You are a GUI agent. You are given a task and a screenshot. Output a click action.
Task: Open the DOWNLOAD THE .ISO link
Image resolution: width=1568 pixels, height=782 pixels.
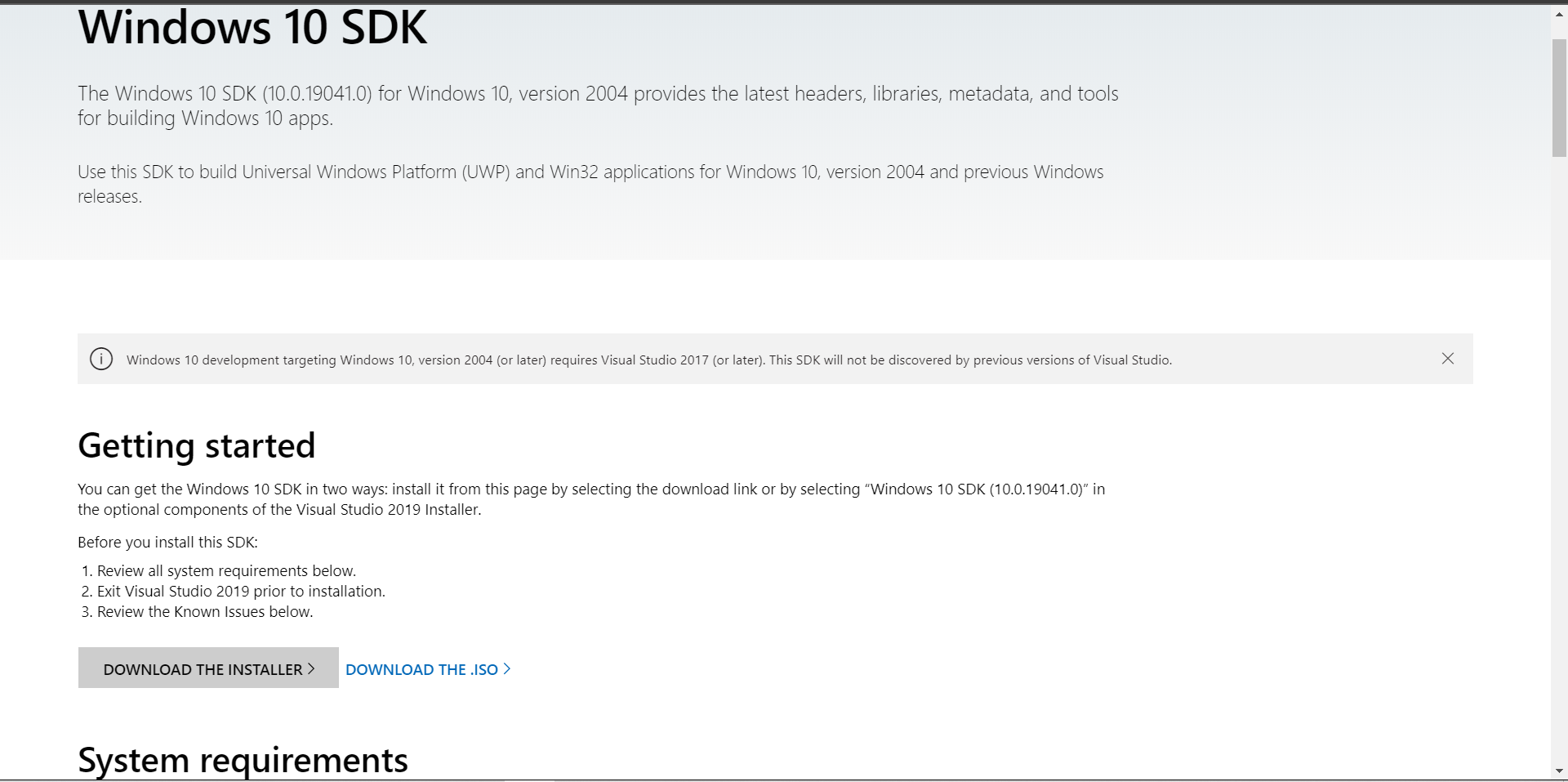pyautogui.click(x=428, y=669)
